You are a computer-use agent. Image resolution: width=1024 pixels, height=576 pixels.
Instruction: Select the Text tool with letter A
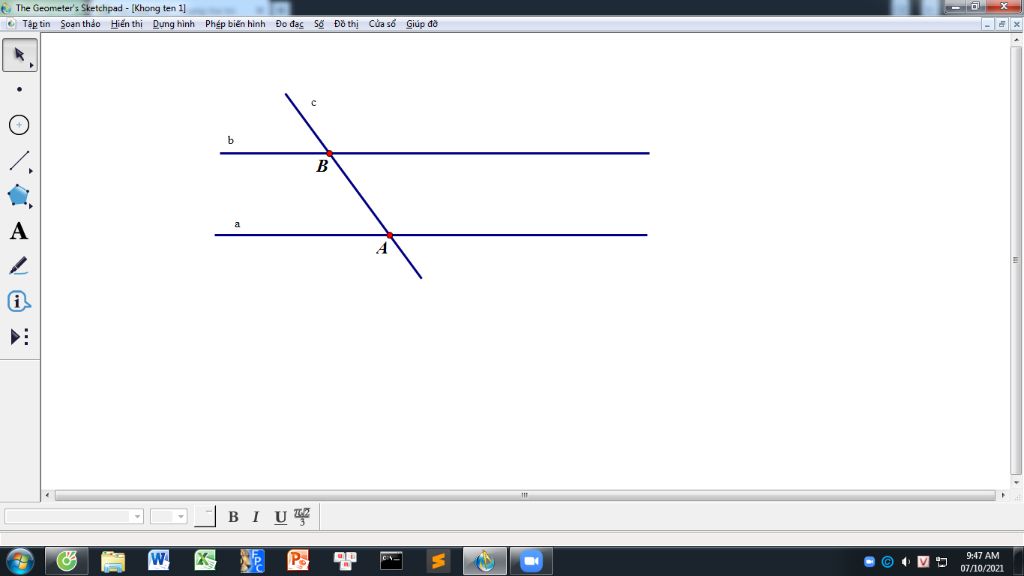(x=20, y=231)
